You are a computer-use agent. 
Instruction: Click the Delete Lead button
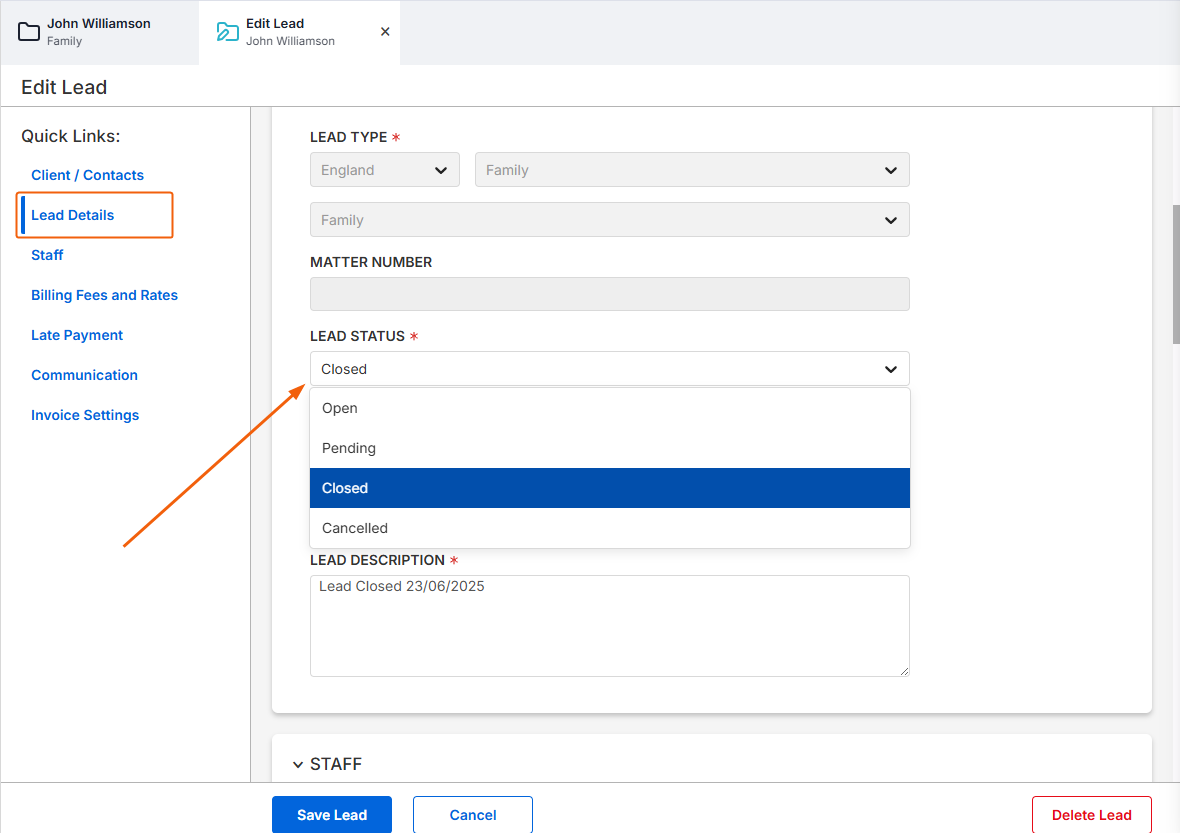(1091, 815)
